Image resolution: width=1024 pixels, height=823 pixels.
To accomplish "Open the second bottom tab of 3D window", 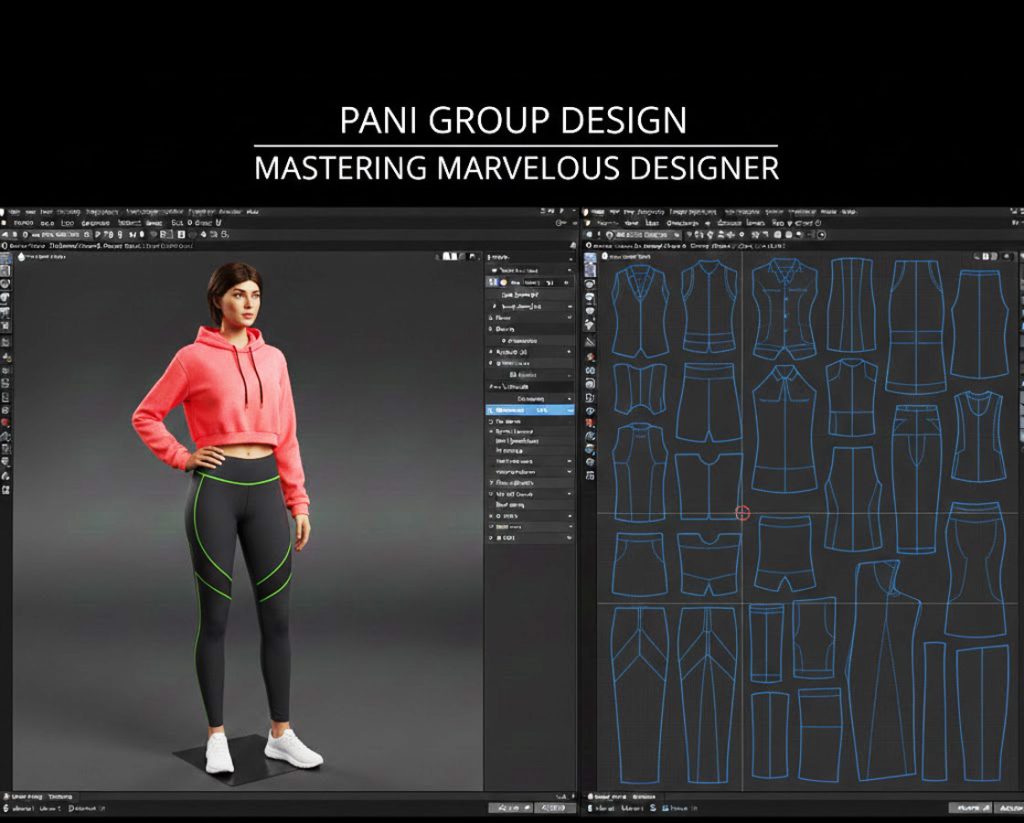I will (61, 797).
